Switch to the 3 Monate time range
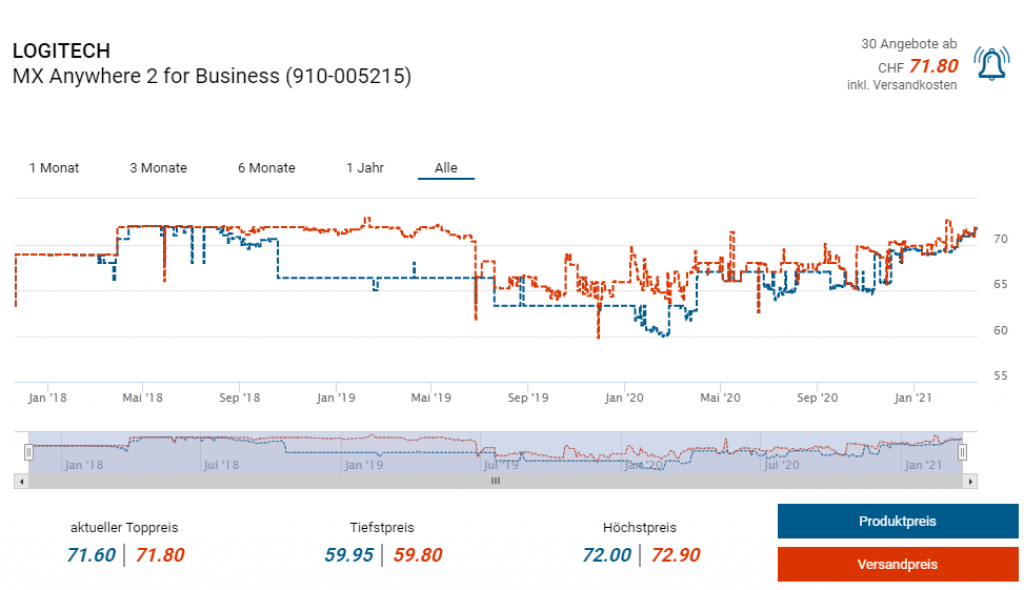Viewport: 1024px width, 590px height. [158, 168]
